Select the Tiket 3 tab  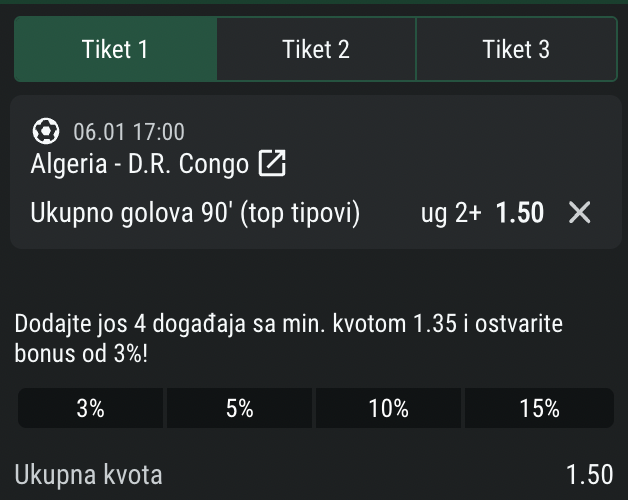[516, 49]
